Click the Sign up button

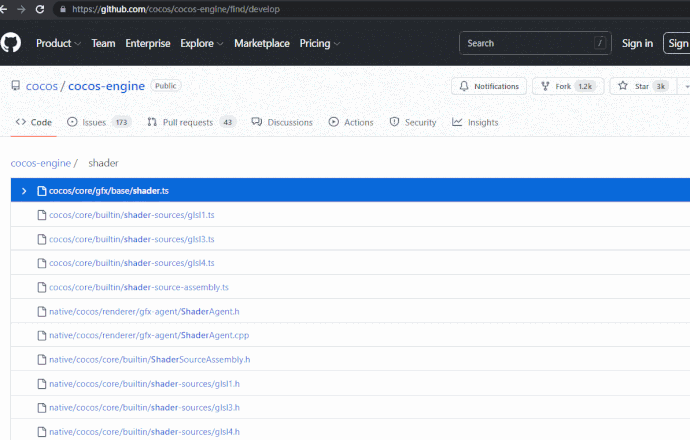[677, 43]
